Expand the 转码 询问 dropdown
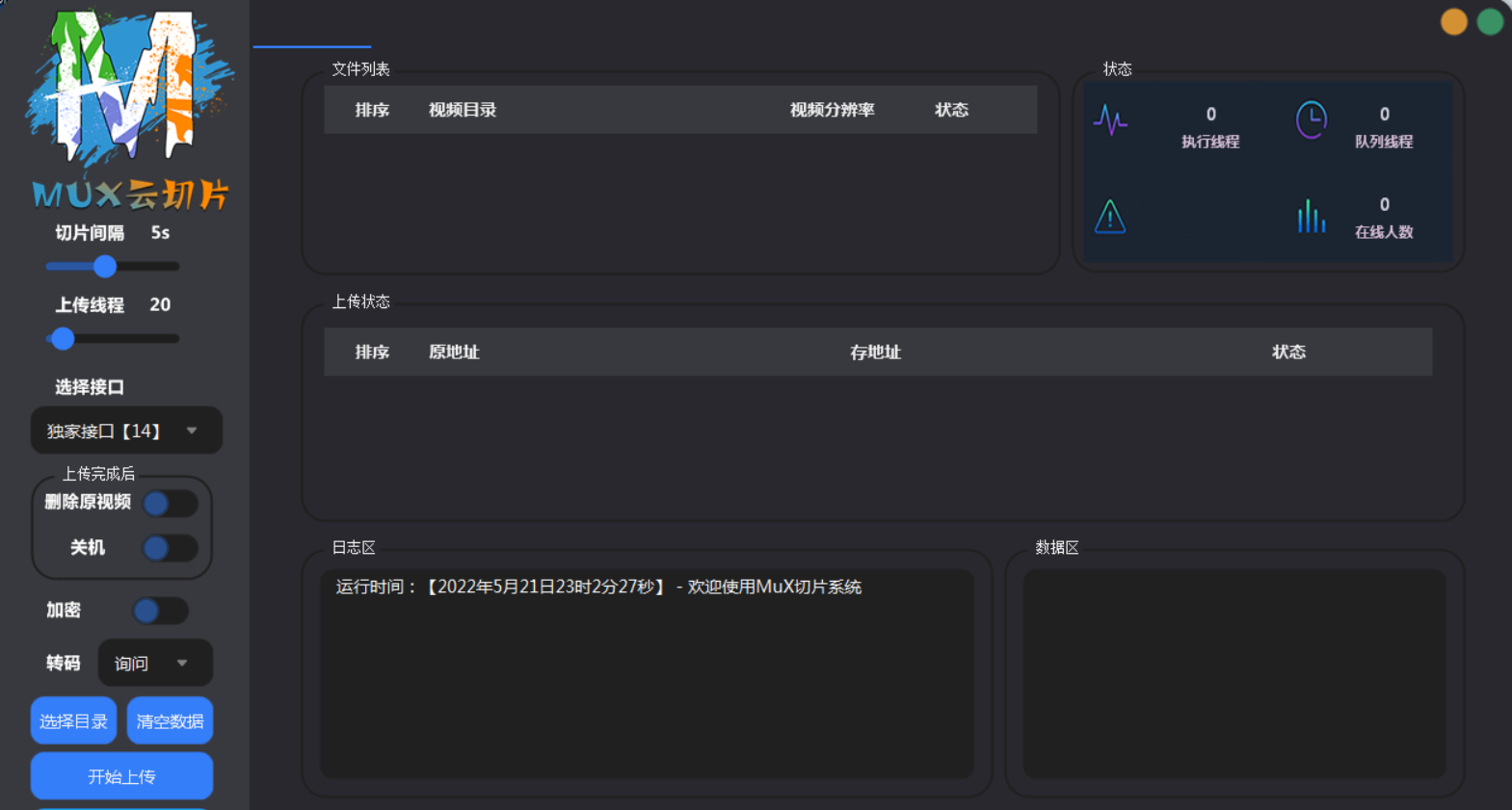The height and width of the screenshot is (810, 1512). tap(154, 663)
